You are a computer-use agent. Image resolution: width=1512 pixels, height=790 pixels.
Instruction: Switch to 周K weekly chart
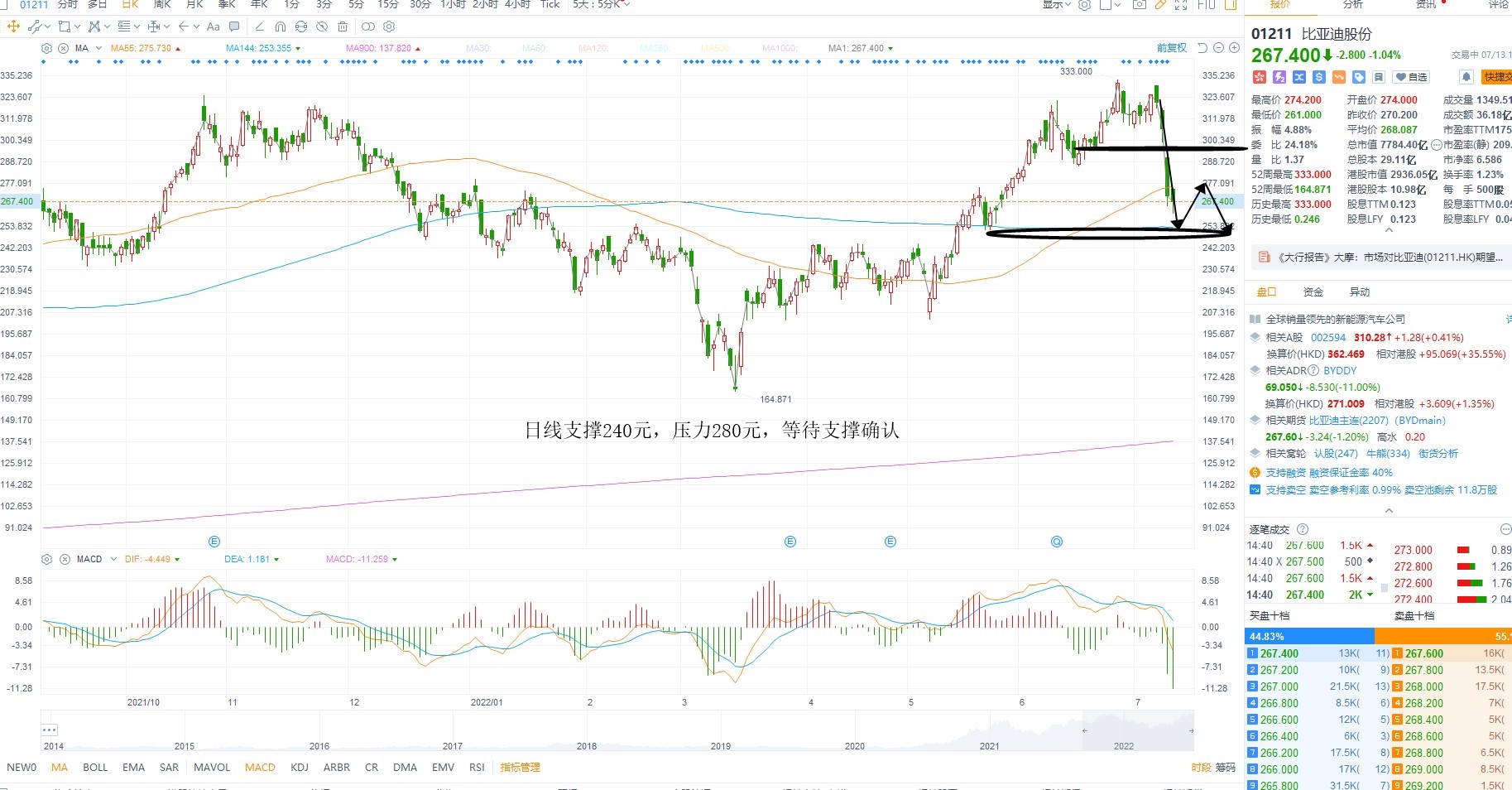point(162,4)
